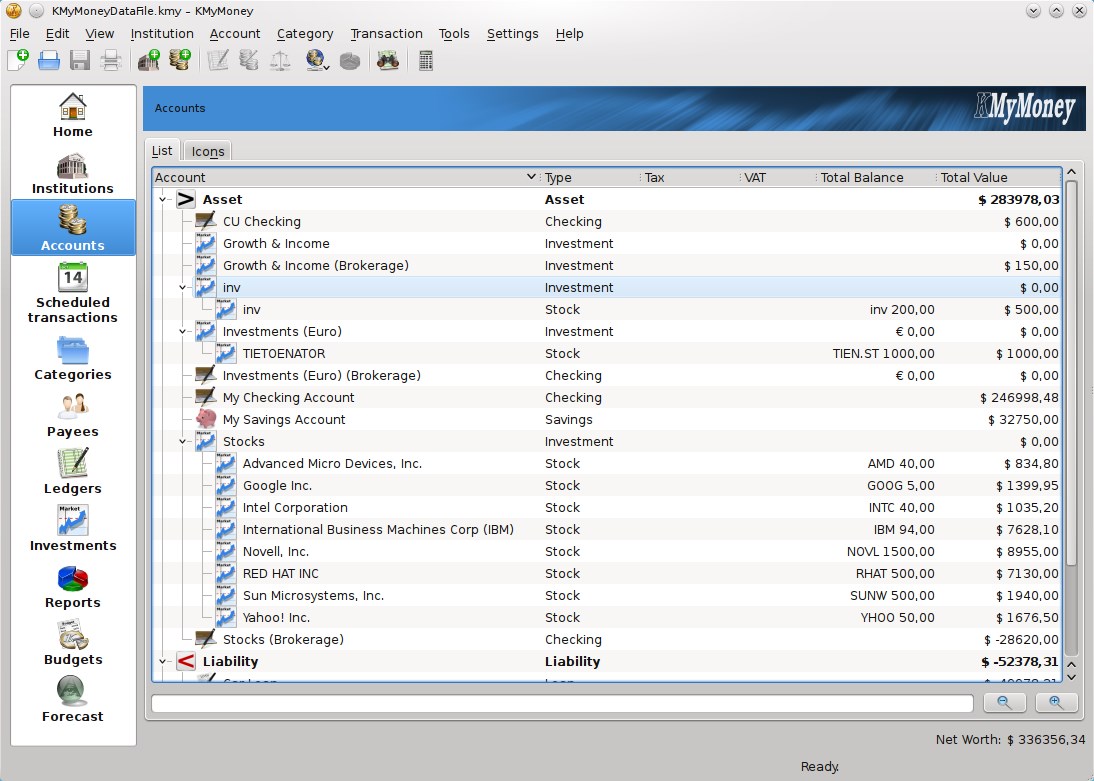
Task: Select the Yahoo! Inc. stock row
Action: pos(607,618)
